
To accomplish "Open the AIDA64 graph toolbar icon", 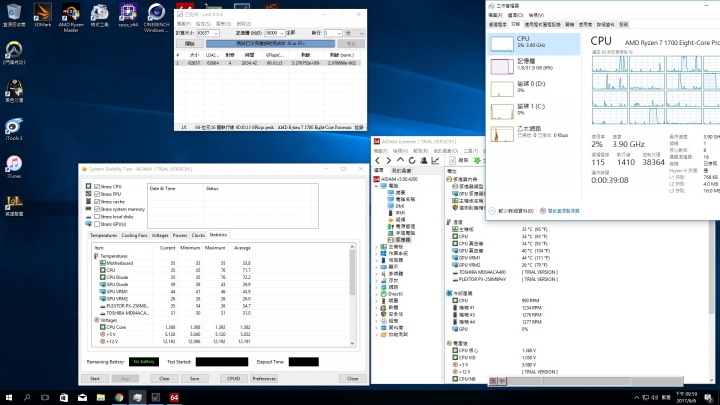I will coord(435,160).
